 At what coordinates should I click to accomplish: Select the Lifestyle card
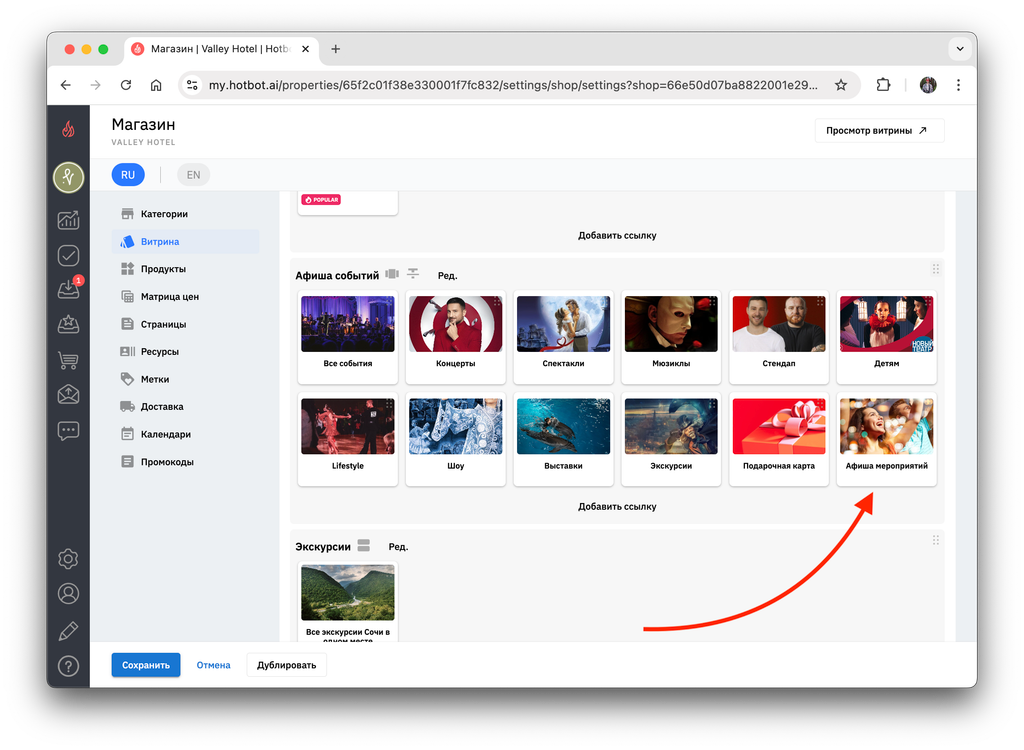(x=347, y=440)
